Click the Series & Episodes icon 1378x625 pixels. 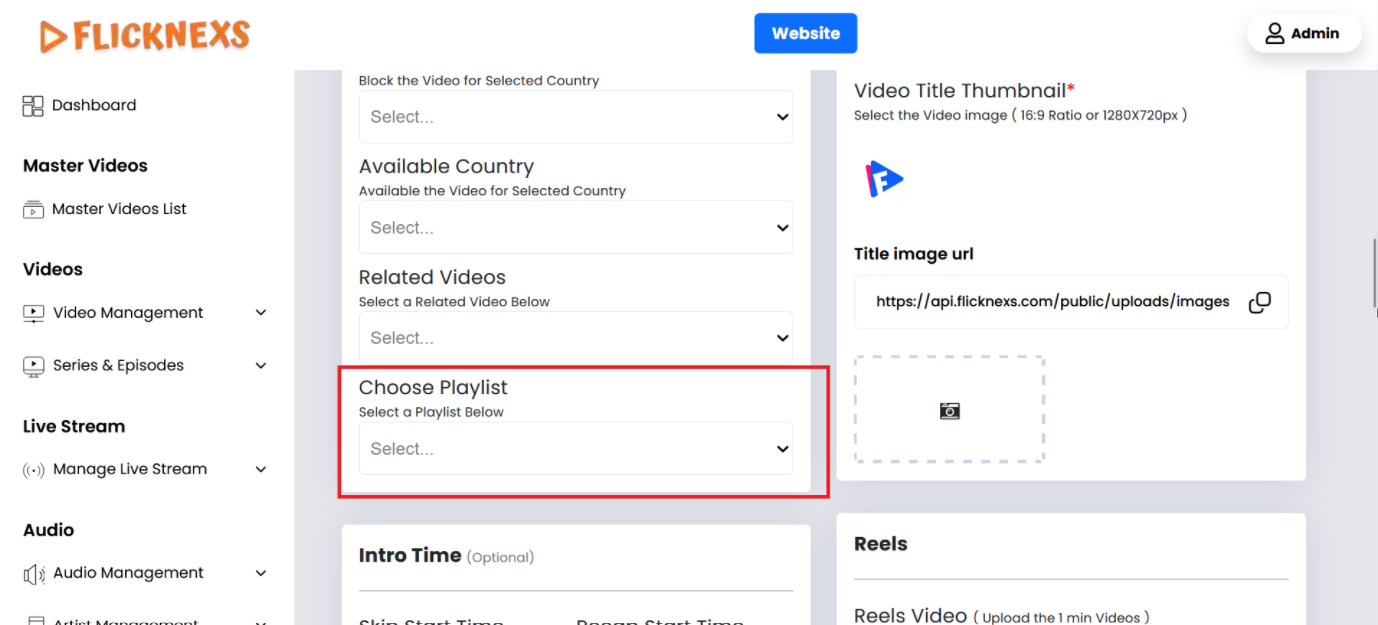(x=33, y=366)
